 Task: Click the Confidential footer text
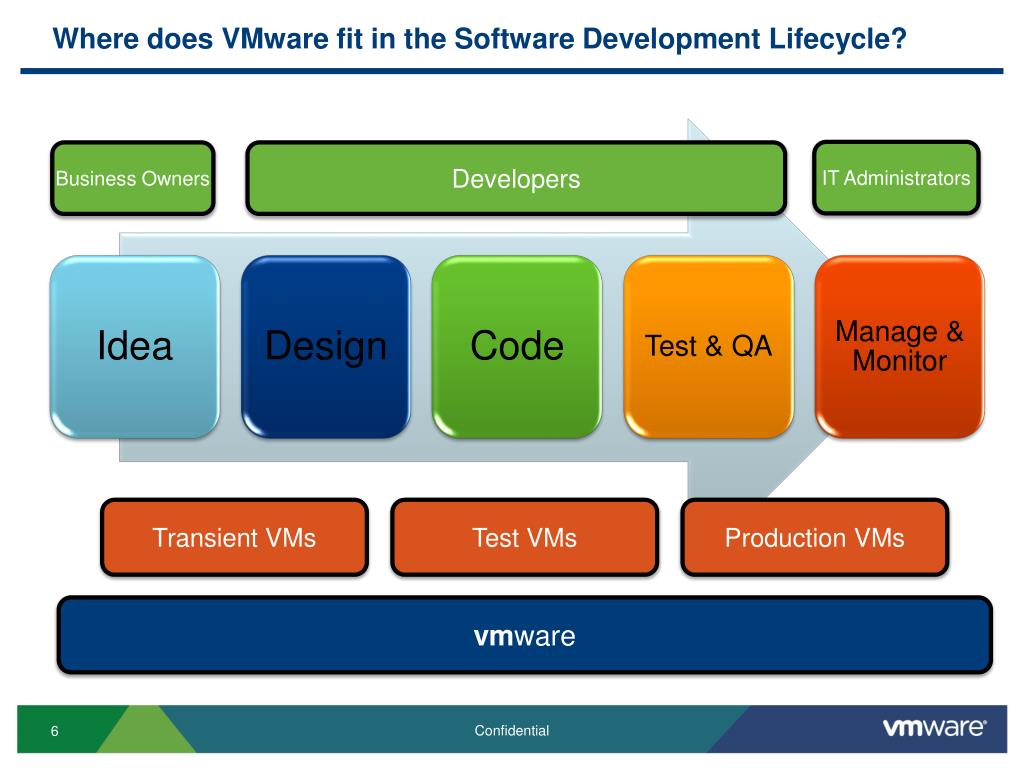point(511,730)
